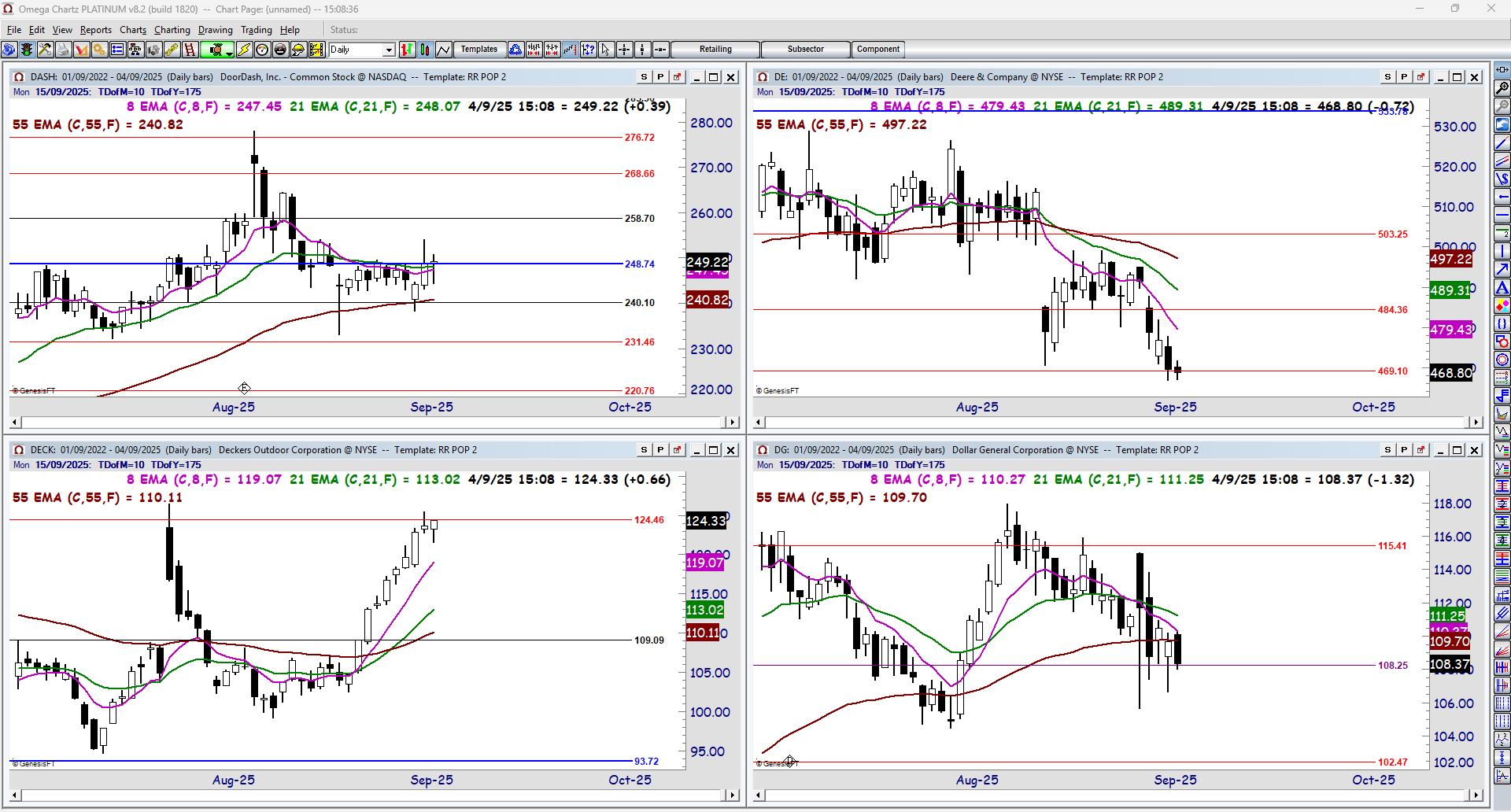Image resolution: width=1511 pixels, height=812 pixels.
Task: Select the text annotation A tool
Action: 1502,286
